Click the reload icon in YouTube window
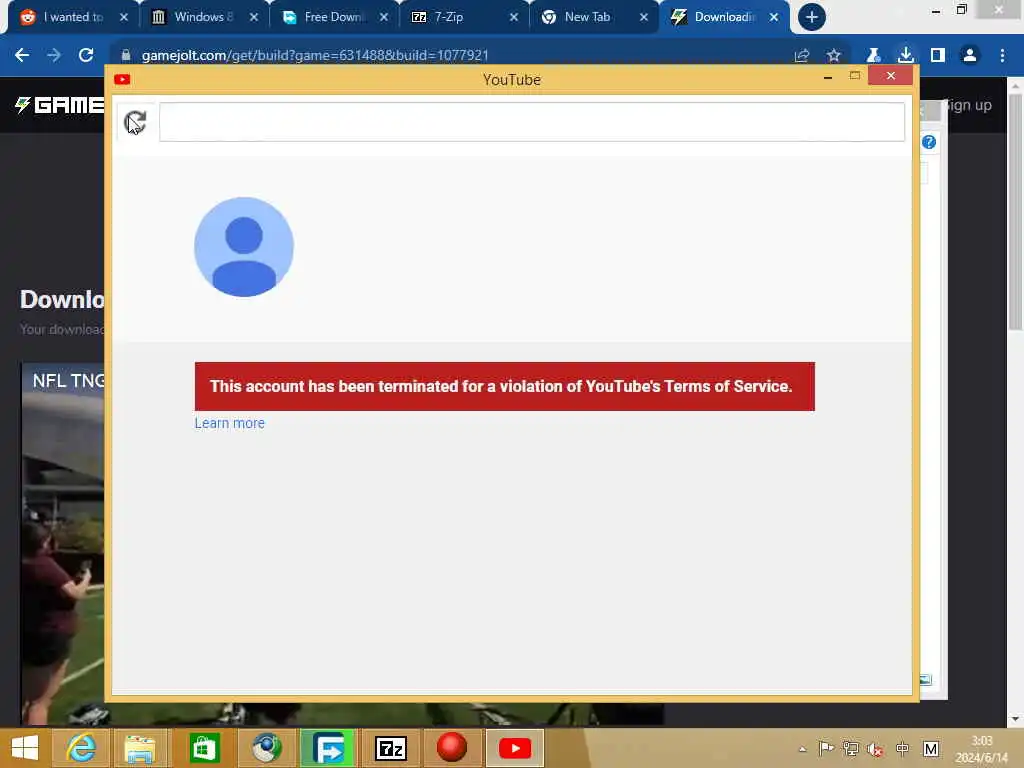This screenshot has width=1024, height=768. tap(135, 122)
